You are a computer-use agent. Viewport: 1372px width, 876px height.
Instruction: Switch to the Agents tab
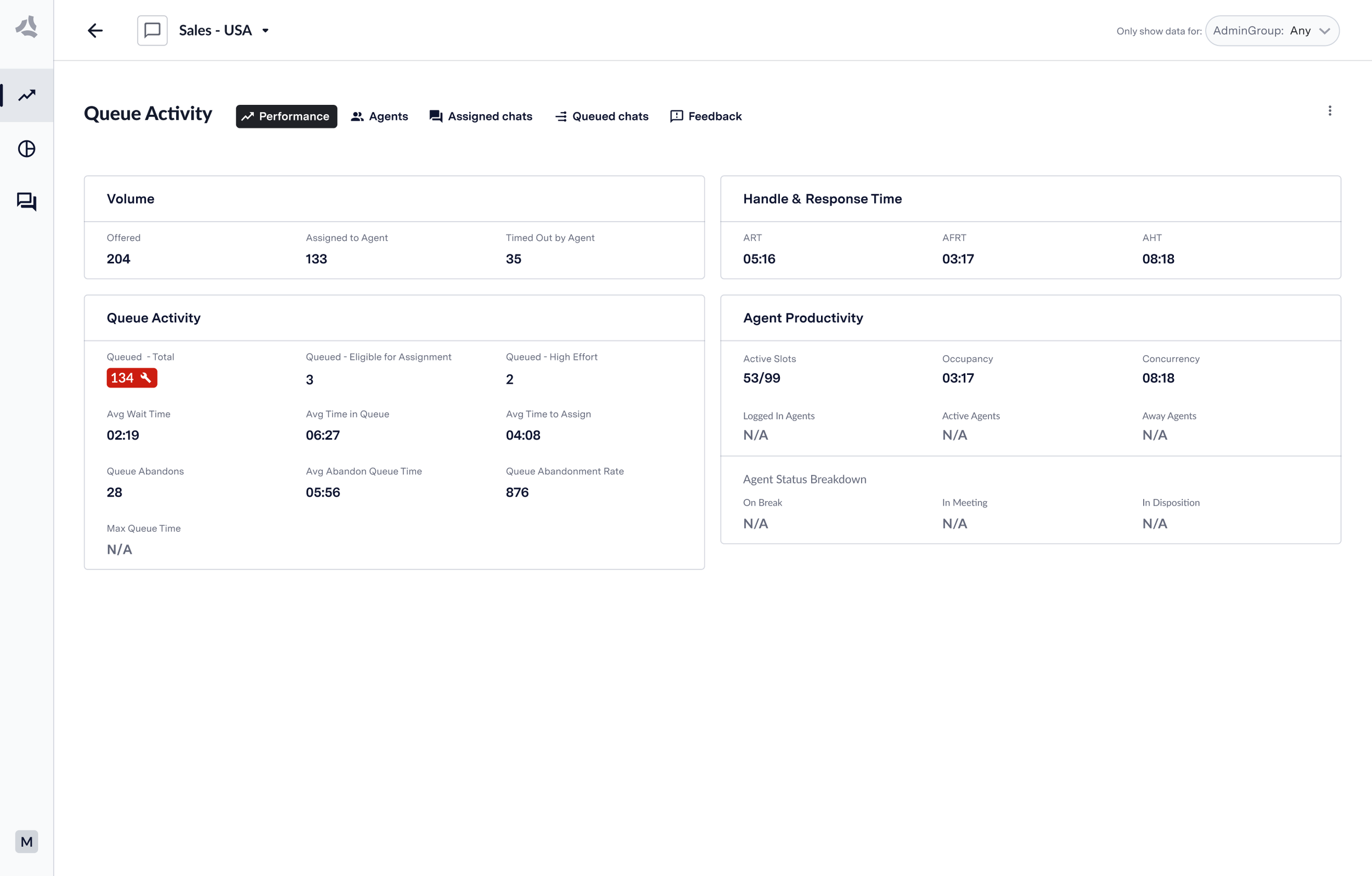pos(379,116)
